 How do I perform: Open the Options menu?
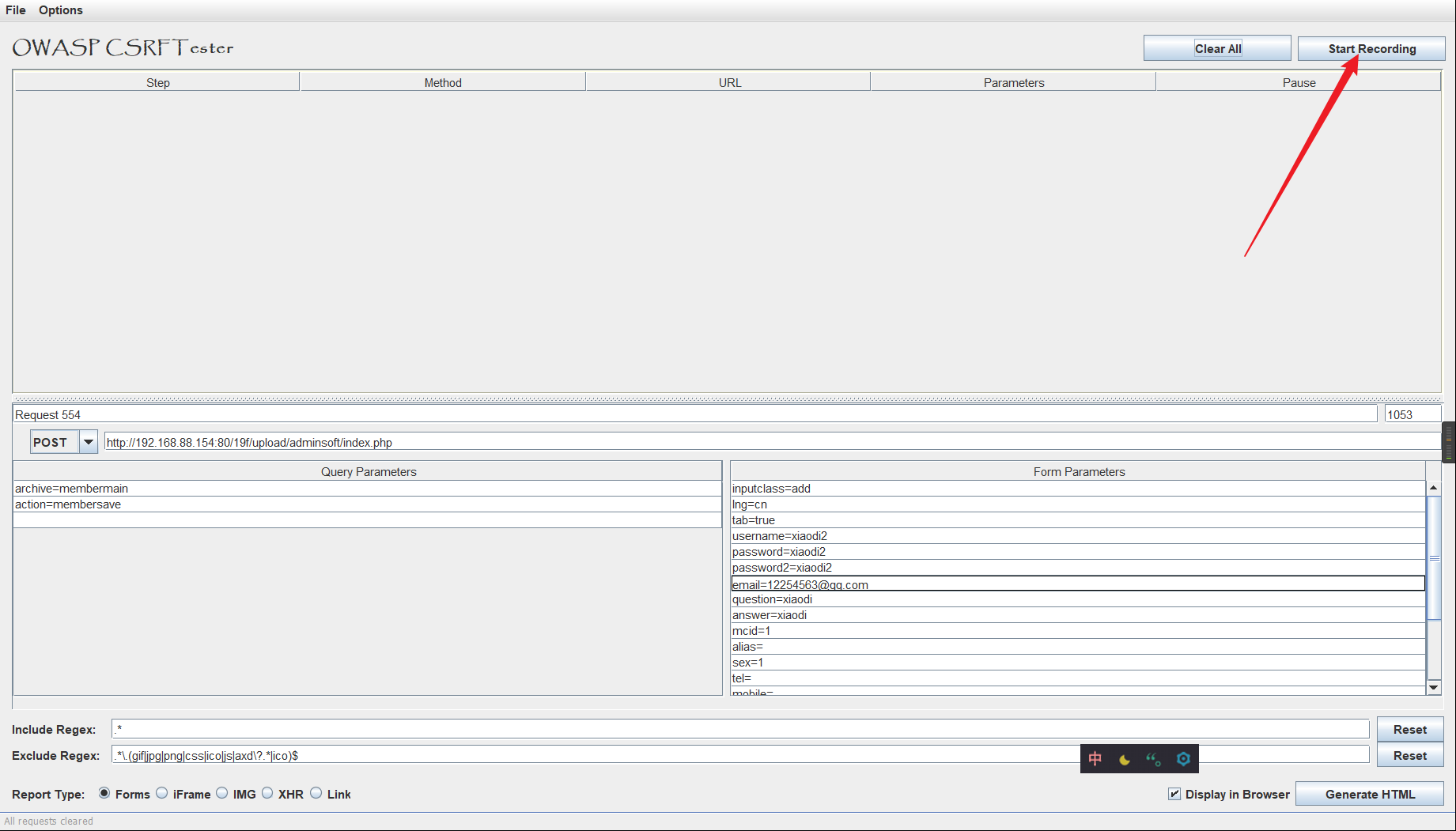click(x=60, y=9)
